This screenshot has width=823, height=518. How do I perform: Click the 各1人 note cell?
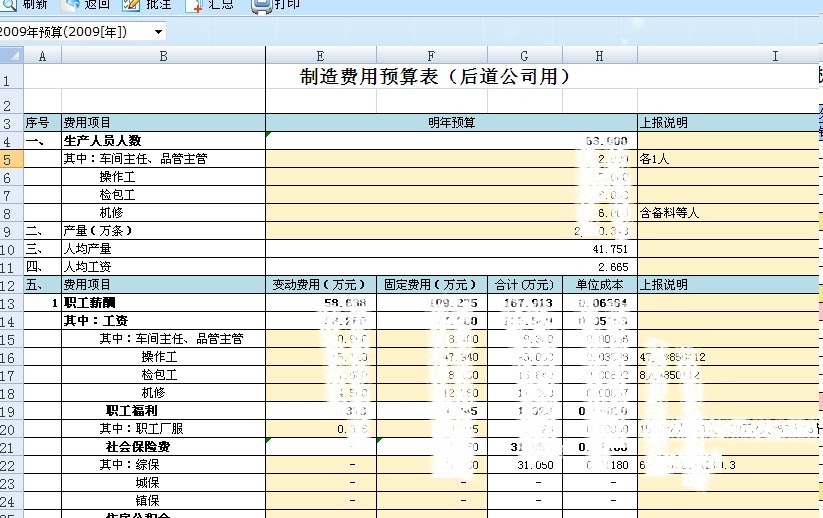tap(730, 158)
